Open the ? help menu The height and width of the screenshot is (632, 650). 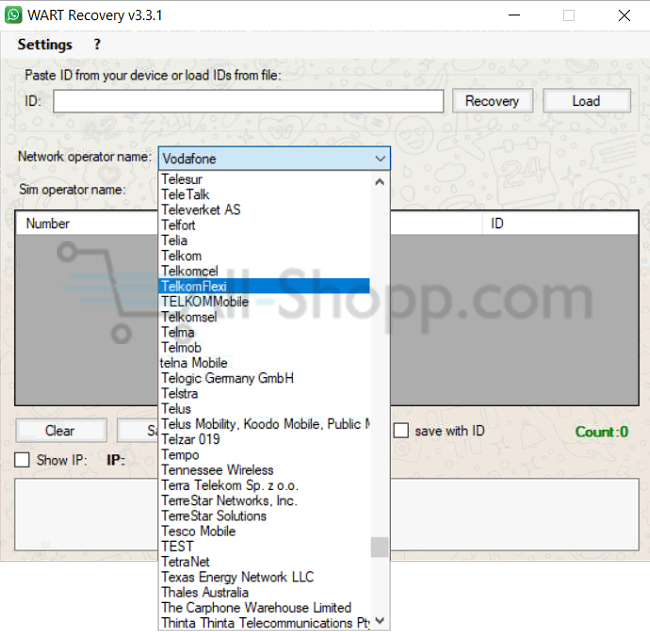97,45
